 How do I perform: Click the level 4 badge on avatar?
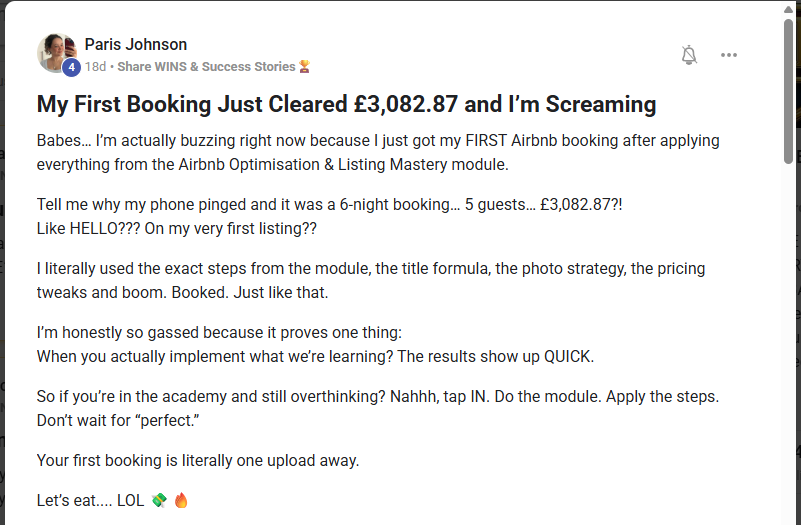(x=71, y=68)
